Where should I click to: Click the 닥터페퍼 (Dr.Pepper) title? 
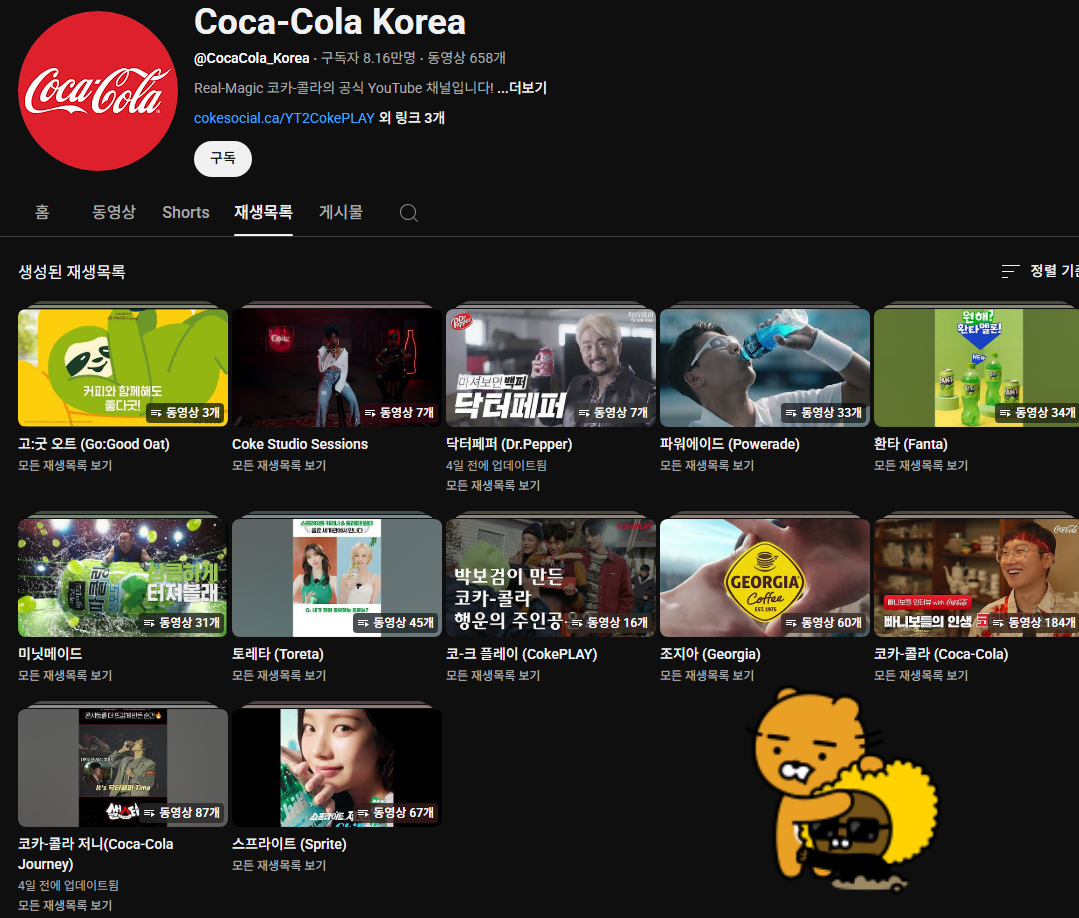click(x=509, y=444)
